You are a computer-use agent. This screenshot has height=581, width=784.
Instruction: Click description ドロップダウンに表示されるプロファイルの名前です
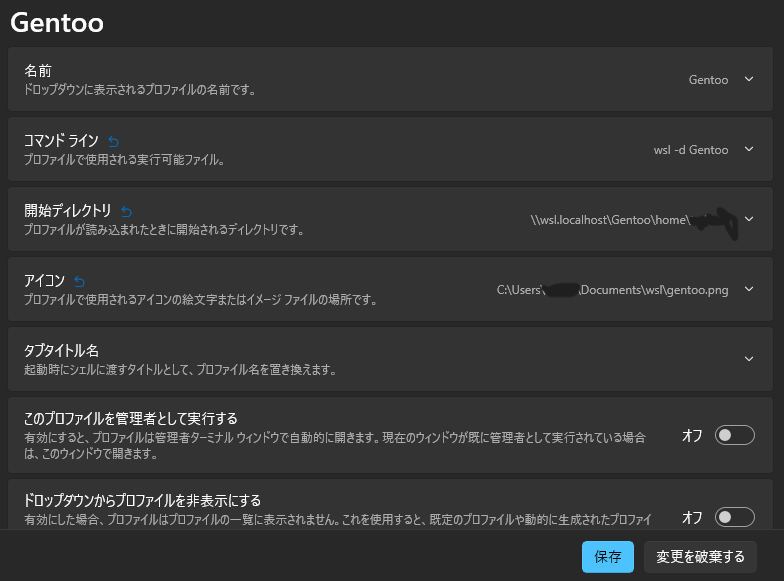click(x=140, y=90)
